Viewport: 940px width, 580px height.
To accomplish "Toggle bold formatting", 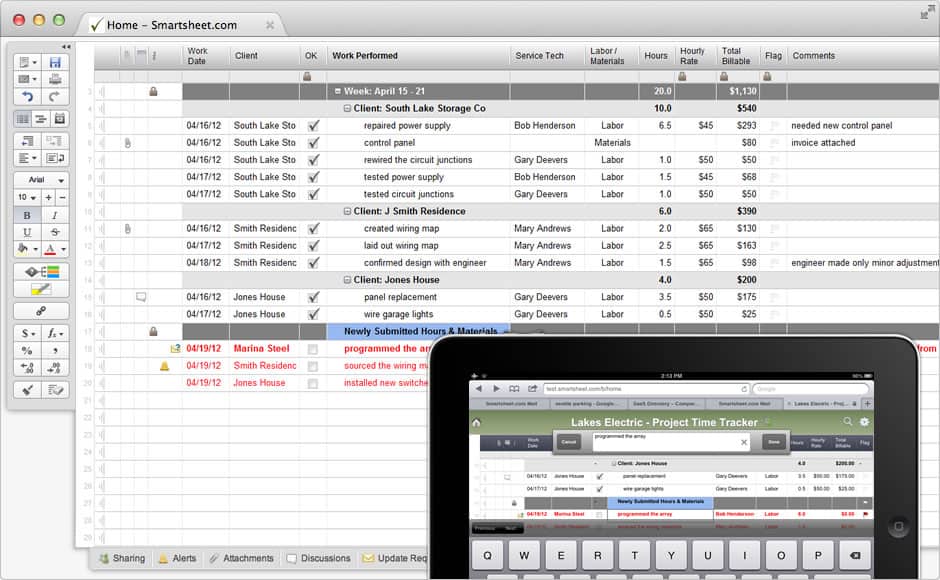I will [x=27, y=215].
